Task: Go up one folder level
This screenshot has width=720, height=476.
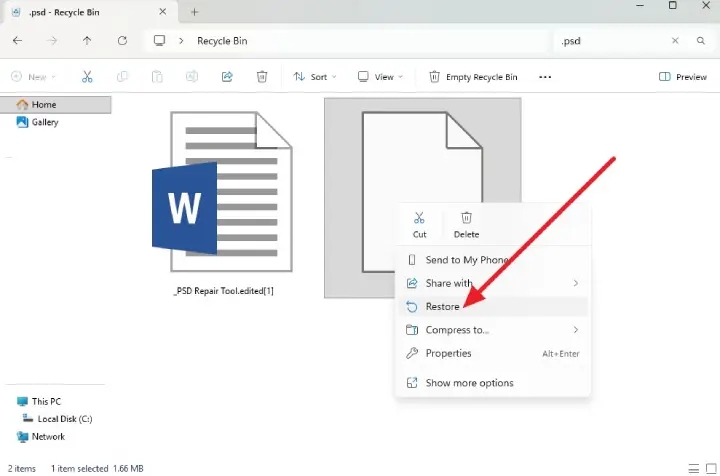Action: 87,41
